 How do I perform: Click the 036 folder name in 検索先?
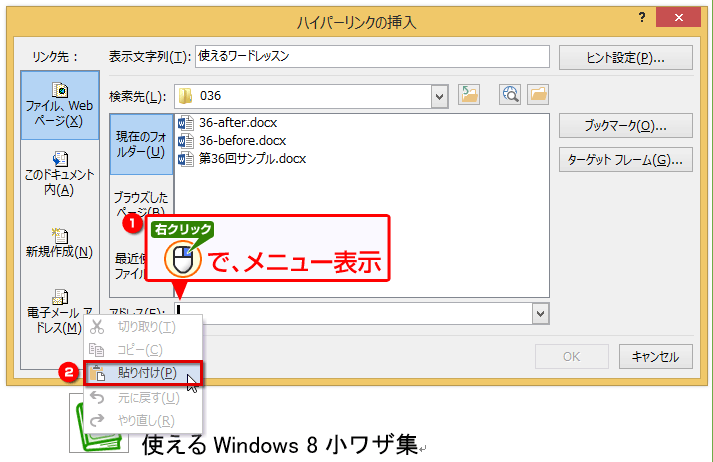[x=211, y=96]
